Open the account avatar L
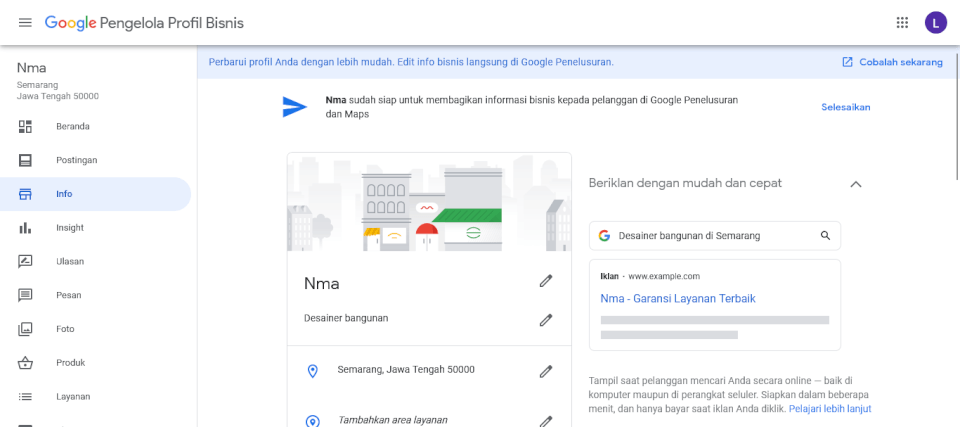Viewport: 960px width, 427px height. [935, 23]
